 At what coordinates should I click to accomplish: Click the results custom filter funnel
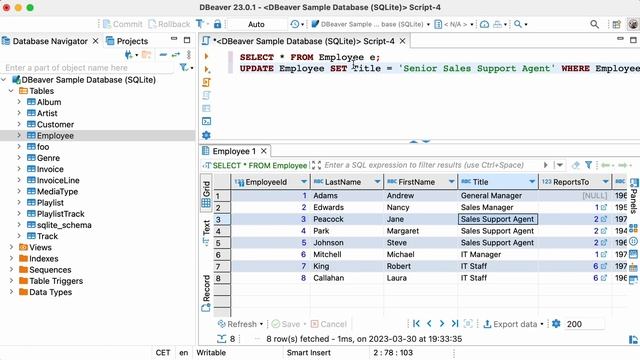[588, 165]
